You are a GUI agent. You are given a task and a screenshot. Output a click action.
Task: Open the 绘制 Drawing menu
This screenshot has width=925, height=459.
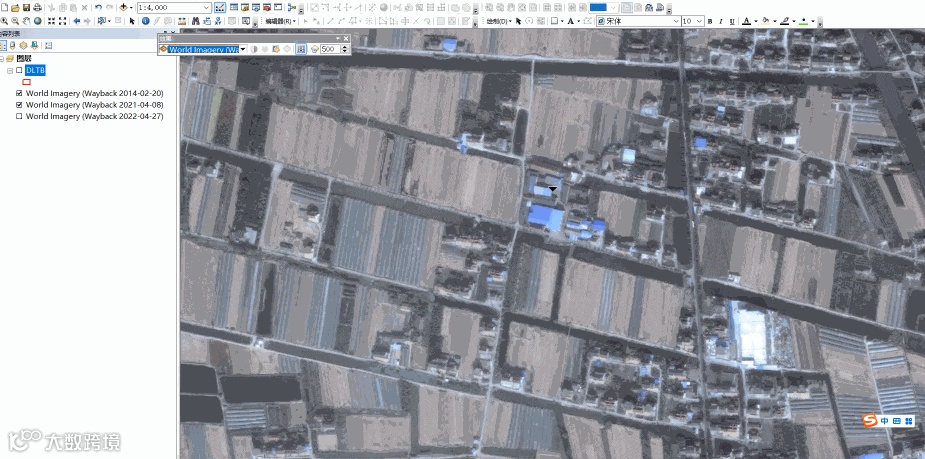pyautogui.click(x=499, y=21)
